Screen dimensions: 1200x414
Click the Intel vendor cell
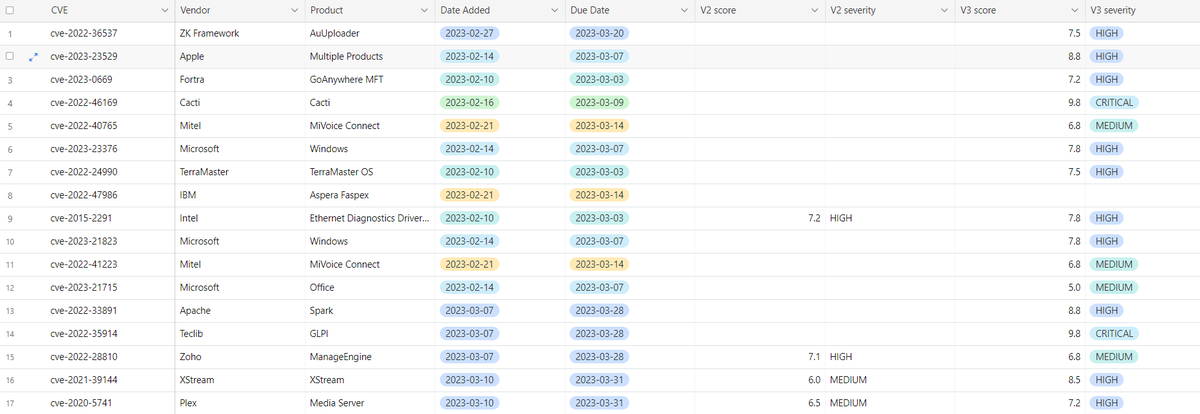tap(240, 217)
